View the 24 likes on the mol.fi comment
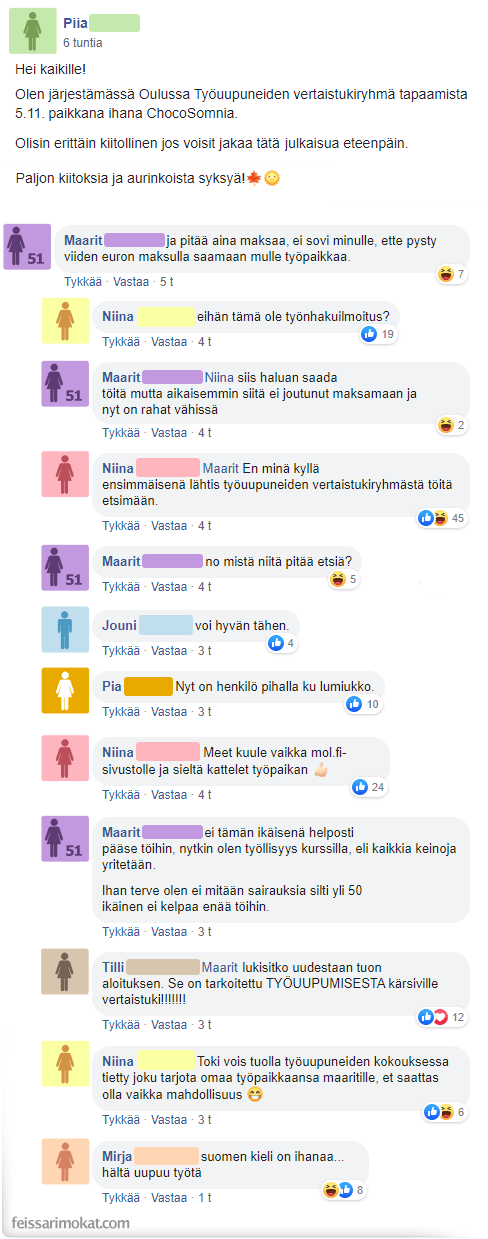 coord(371,787)
